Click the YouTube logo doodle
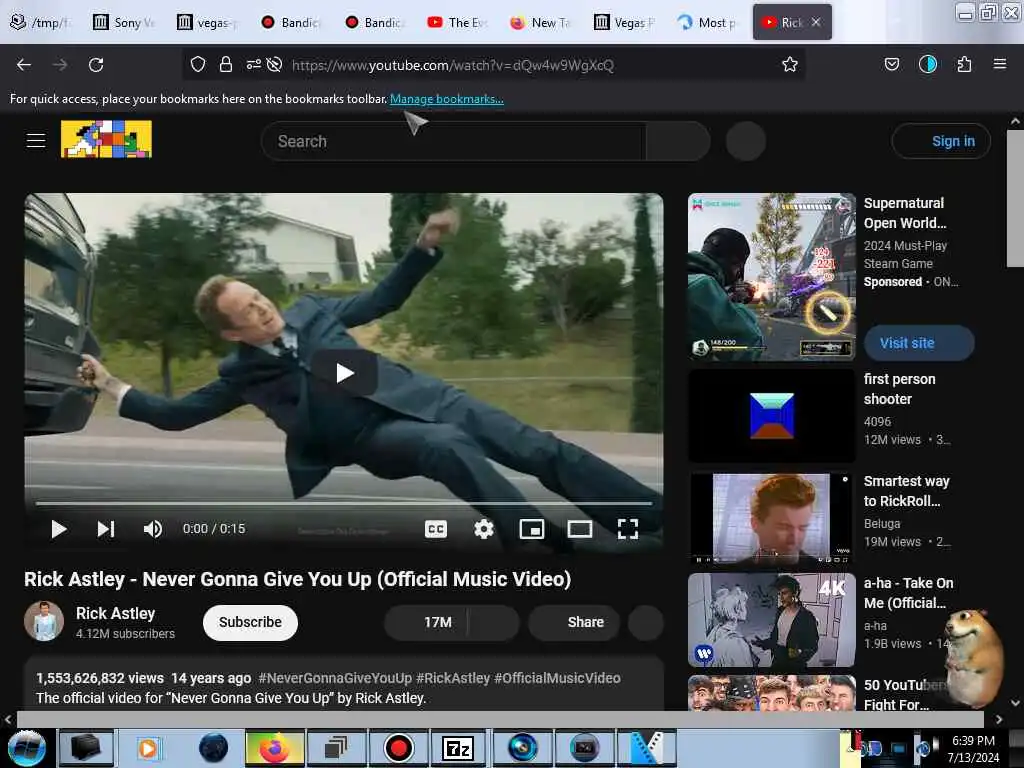 (x=106, y=139)
